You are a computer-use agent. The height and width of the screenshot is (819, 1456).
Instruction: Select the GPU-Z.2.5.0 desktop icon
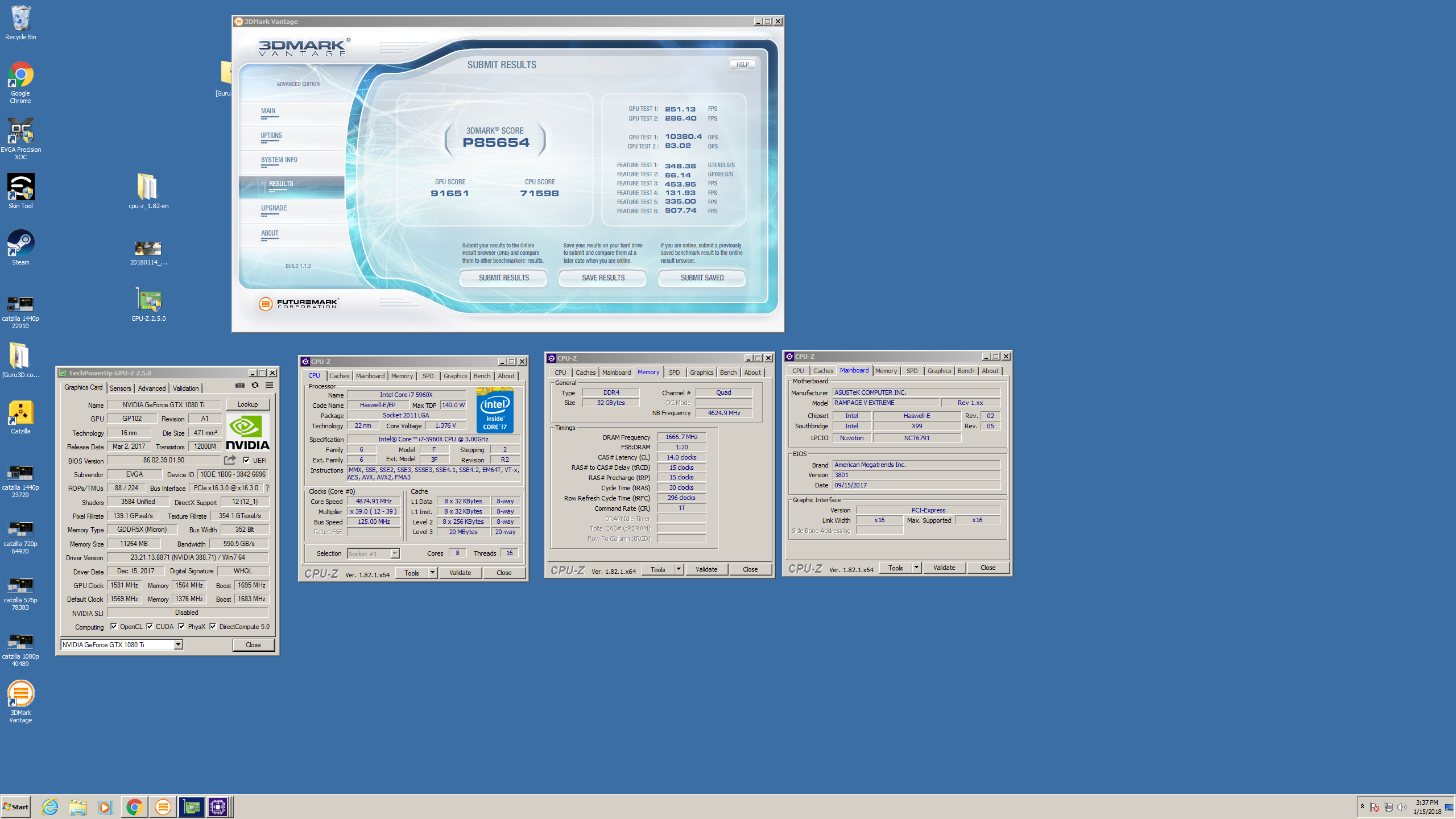[x=148, y=304]
